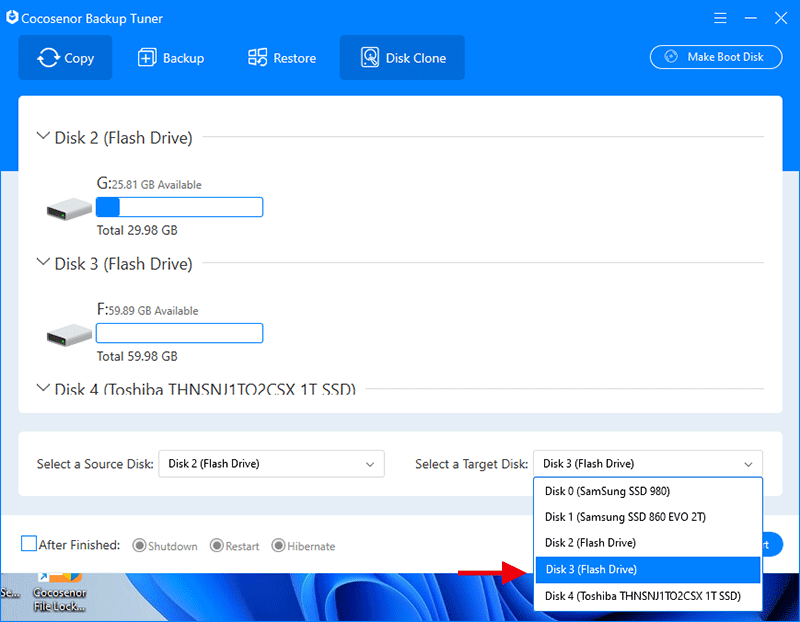Click the Restore tab's icon

tap(258, 58)
